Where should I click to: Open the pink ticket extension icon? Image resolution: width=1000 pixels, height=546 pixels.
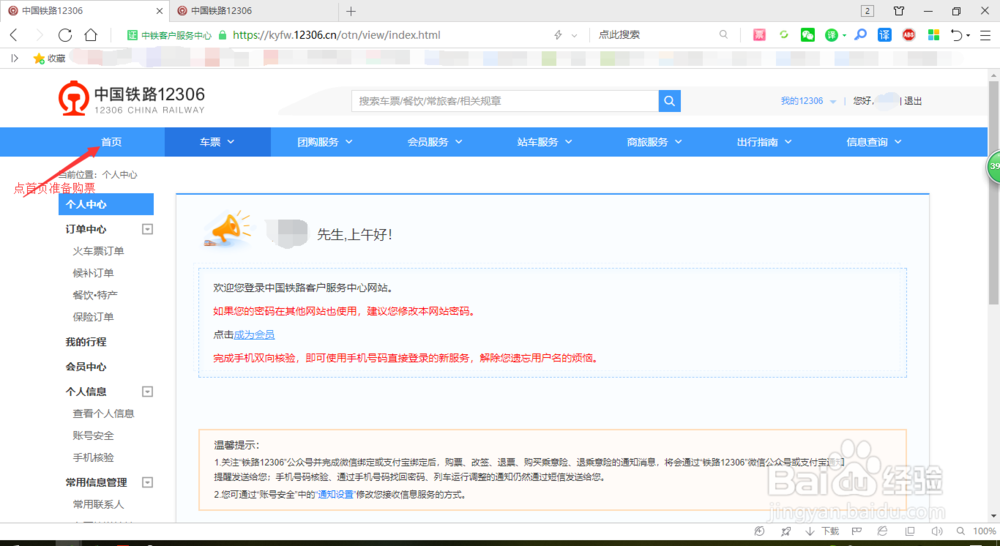(x=759, y=35)
